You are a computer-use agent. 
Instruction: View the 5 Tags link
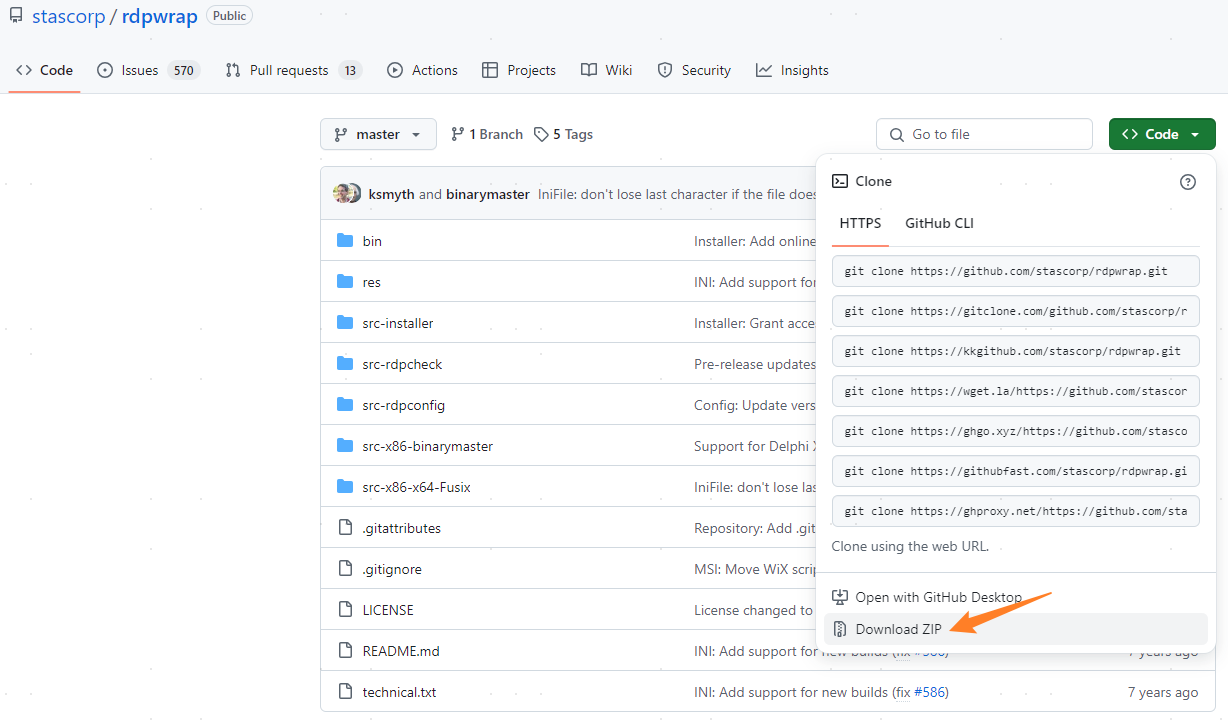click(563, 134)
